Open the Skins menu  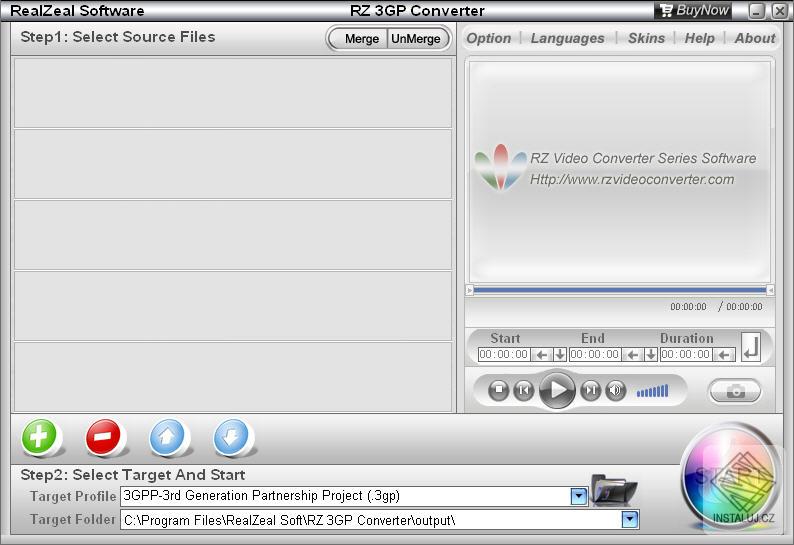click(x=646, y=38)
